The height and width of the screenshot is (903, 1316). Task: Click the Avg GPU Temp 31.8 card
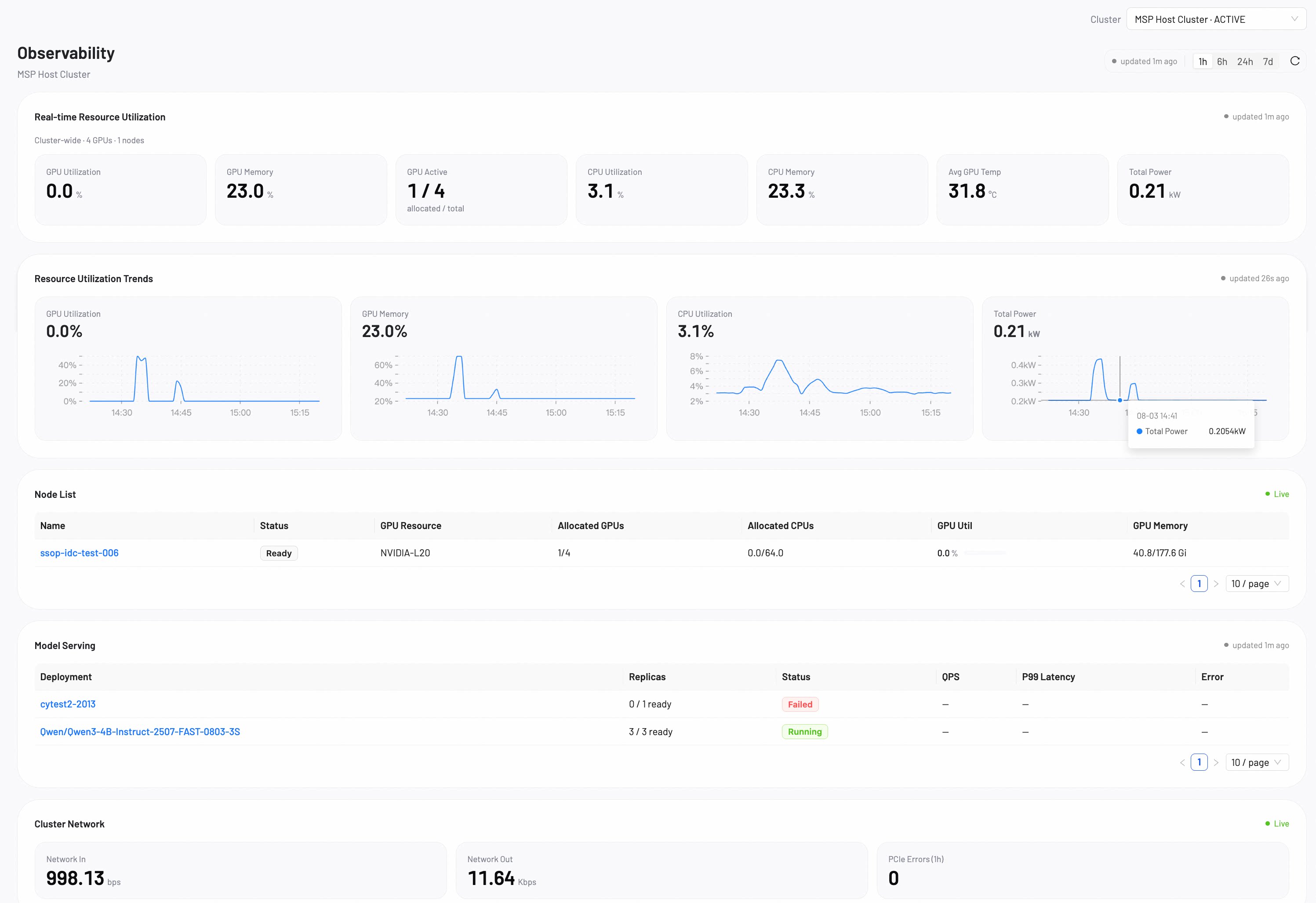pos(1023,190)
